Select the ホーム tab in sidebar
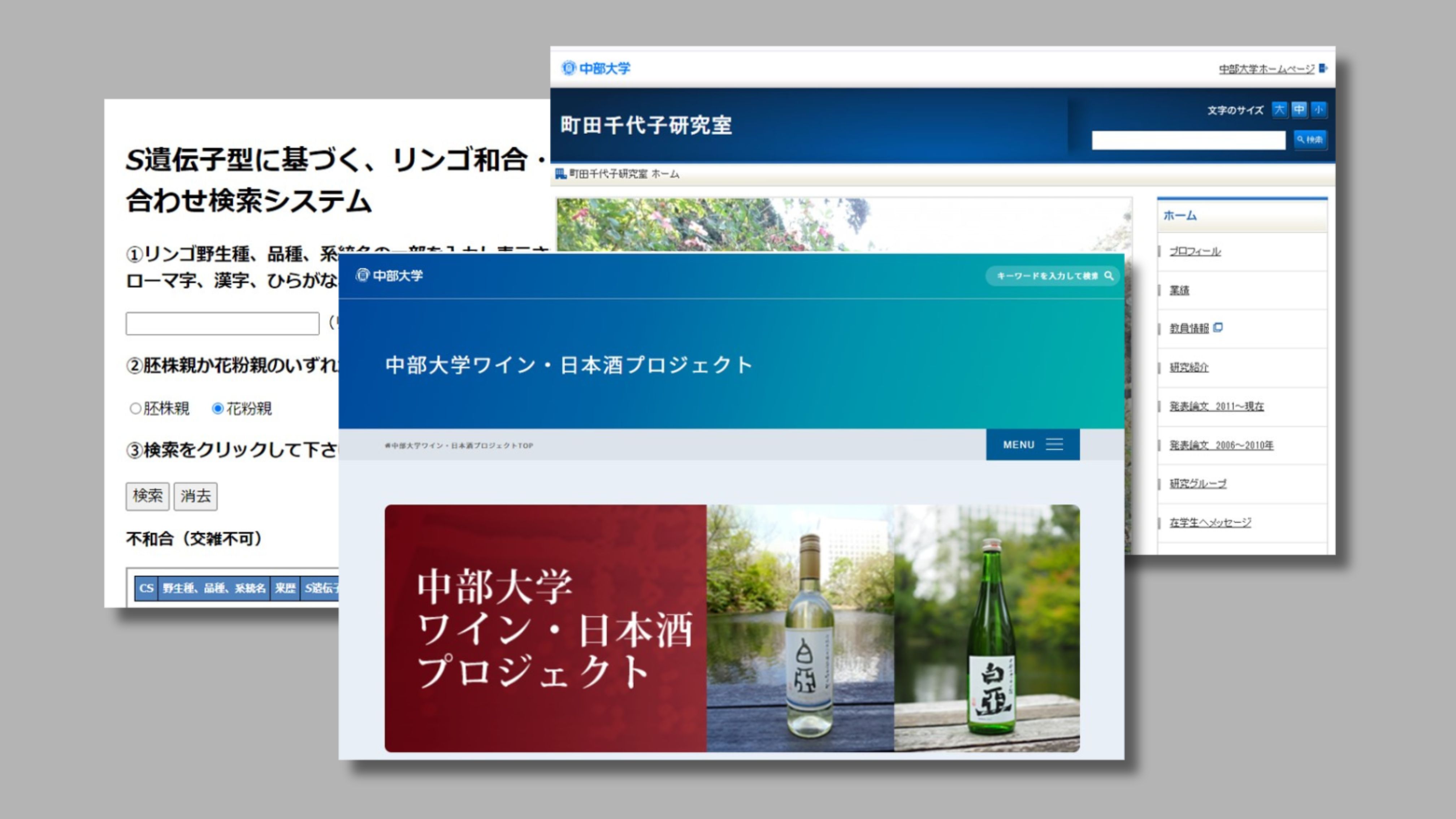This screenshot has width=1456, height=819. tap(1180, 215)
